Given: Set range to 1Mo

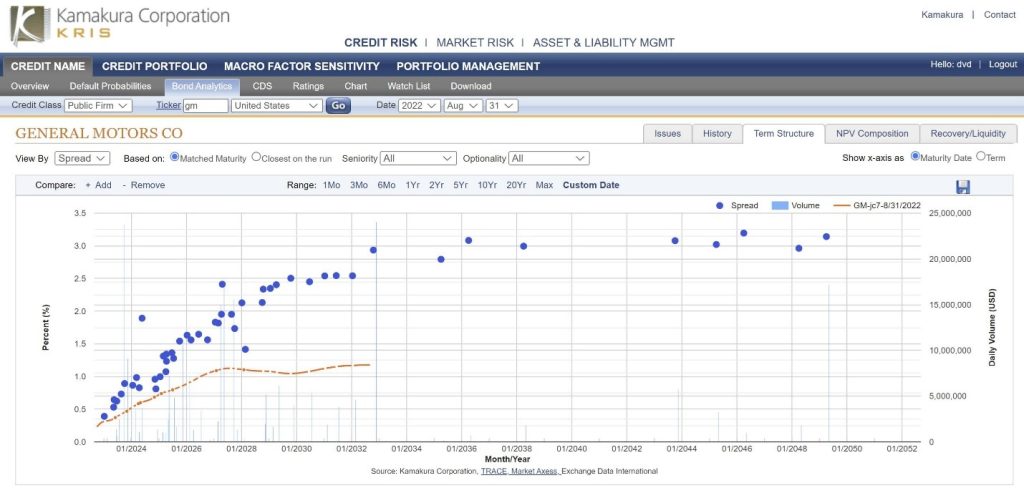Looking at the screenshot, I should [x=332, y=185].
